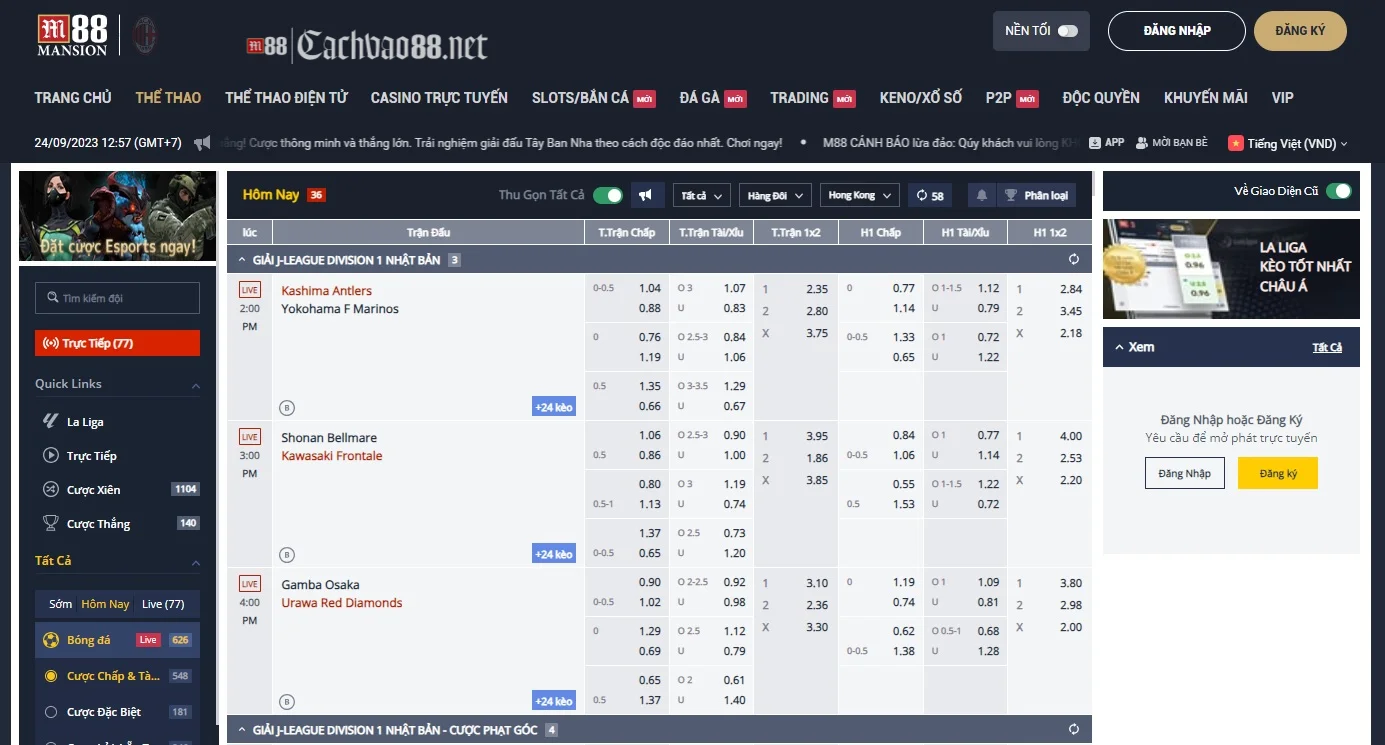The width and height of the screenshot is (1385, 745).
Task: Toggle the Nền Tối dark mode switch
Action: (1068, 31)
